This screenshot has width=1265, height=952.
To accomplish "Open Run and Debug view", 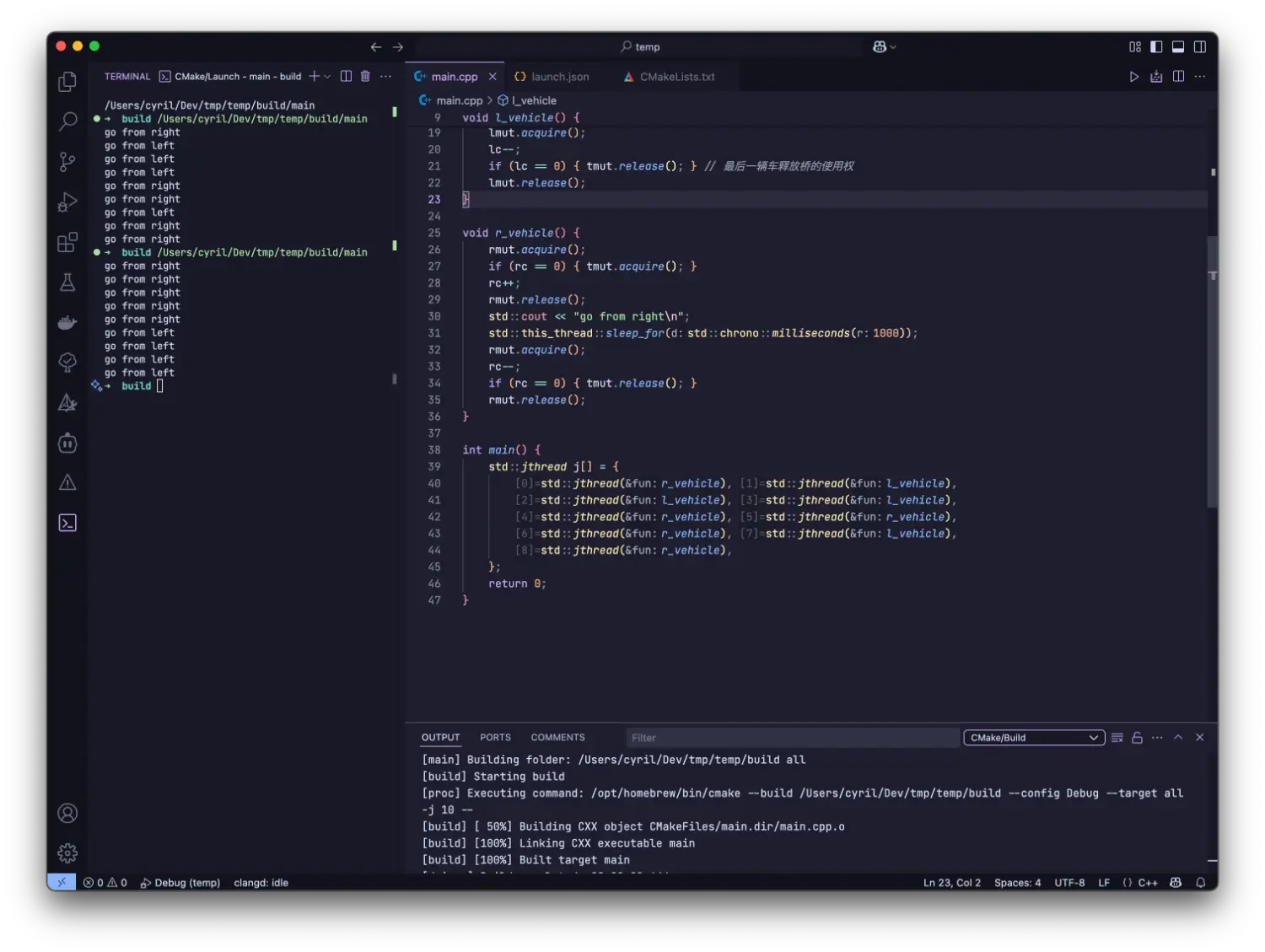I will click(x=67, y=202).
